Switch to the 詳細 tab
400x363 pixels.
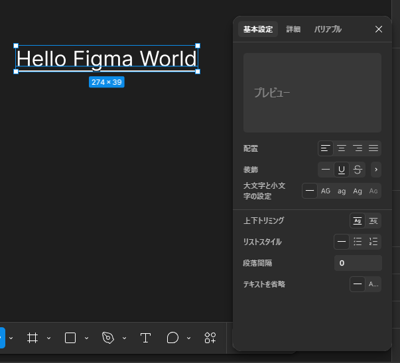(293, 29)
